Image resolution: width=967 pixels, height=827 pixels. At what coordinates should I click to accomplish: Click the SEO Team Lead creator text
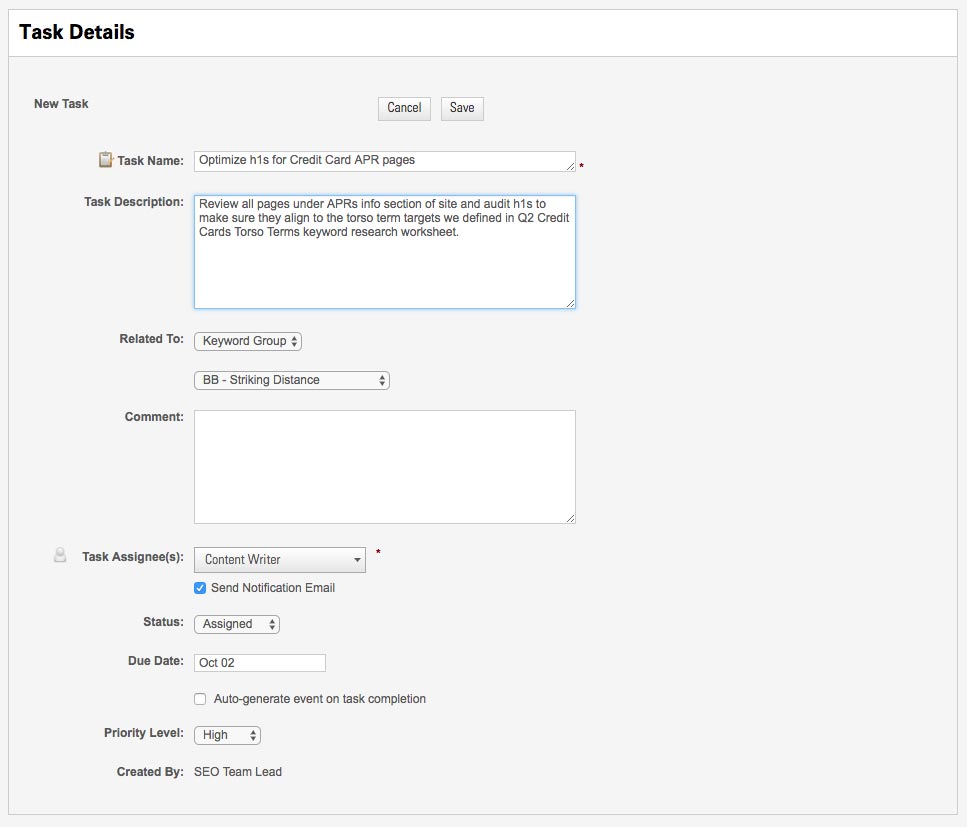tap(238, 772)
